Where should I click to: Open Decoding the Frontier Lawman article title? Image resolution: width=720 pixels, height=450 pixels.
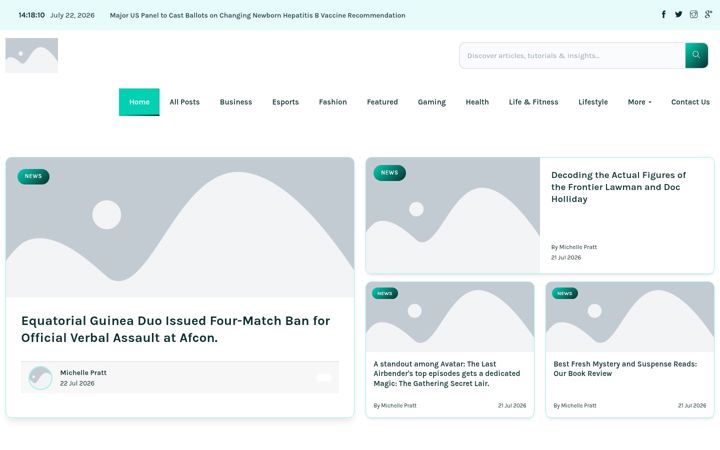(x=619, y=187)
